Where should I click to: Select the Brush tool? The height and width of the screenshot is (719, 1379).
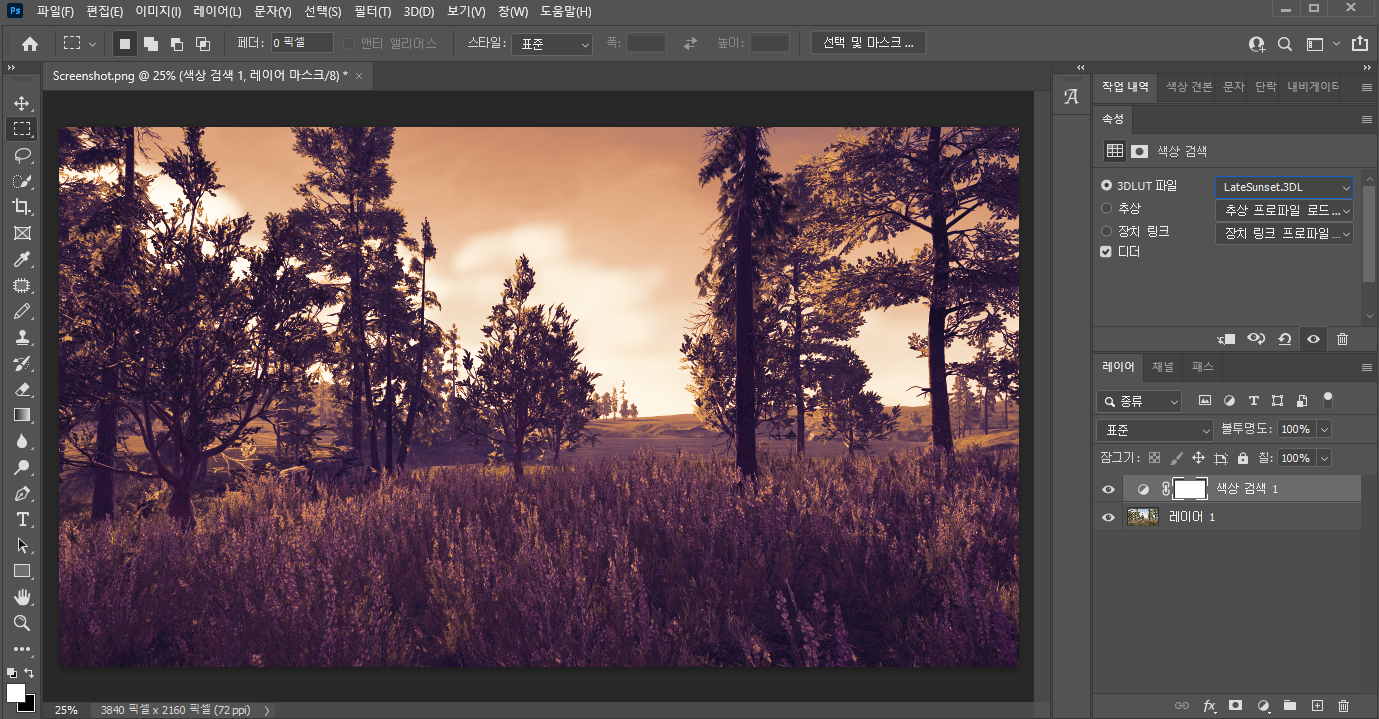tap(22, 311)
